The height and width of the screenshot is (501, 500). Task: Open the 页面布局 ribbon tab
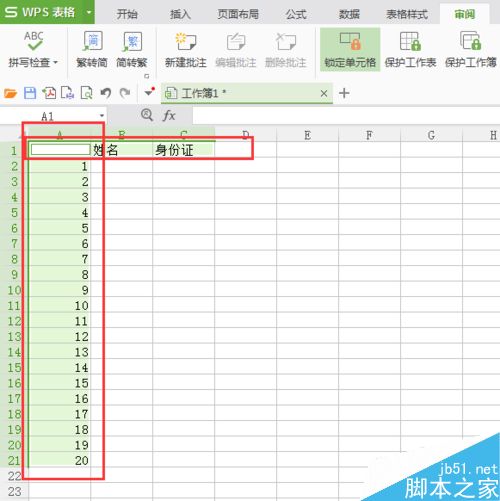click(x=238, y=14)
